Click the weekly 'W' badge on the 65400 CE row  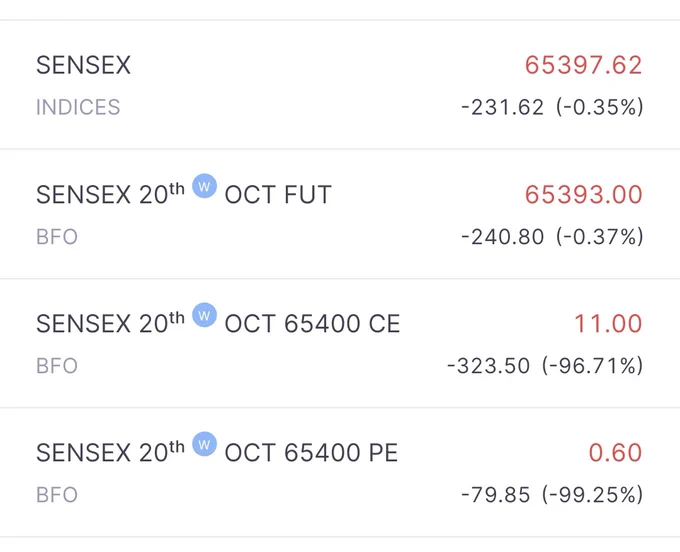[204, 315]
